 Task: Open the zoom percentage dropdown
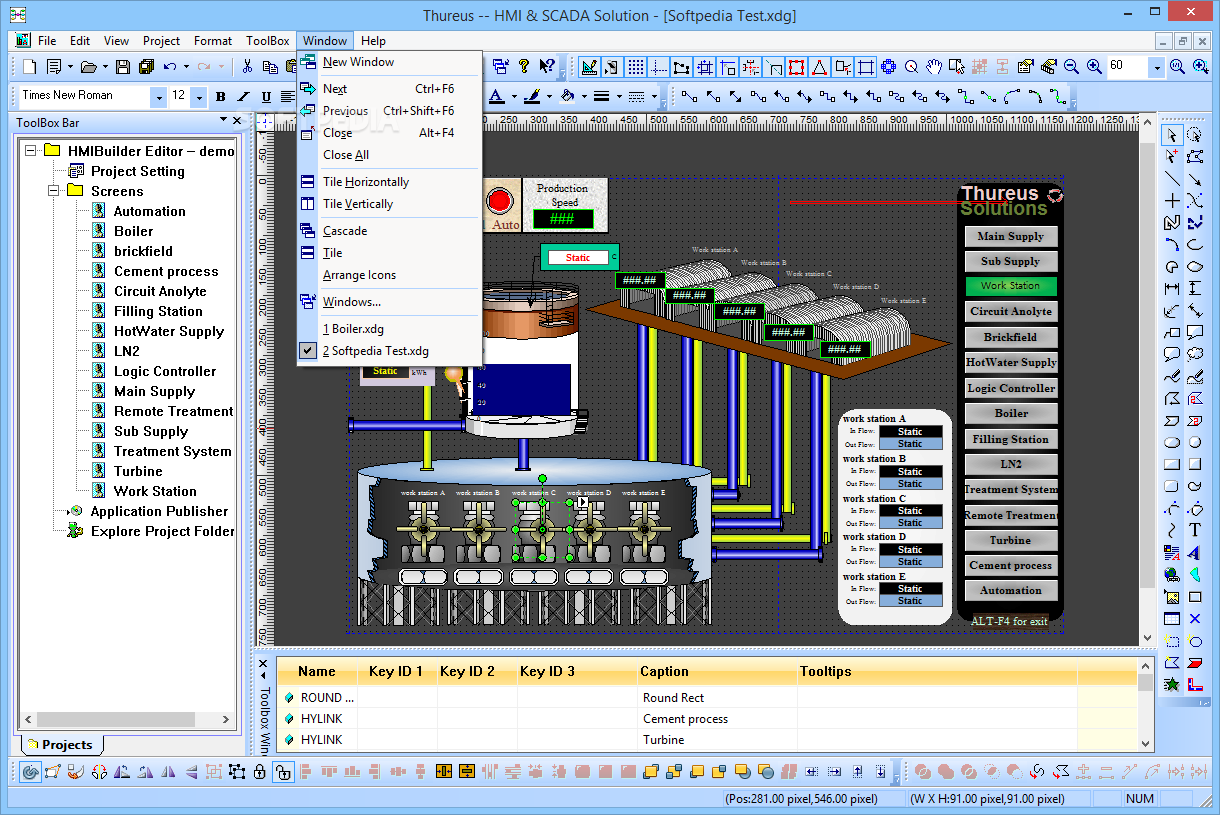pos(1157,67)
